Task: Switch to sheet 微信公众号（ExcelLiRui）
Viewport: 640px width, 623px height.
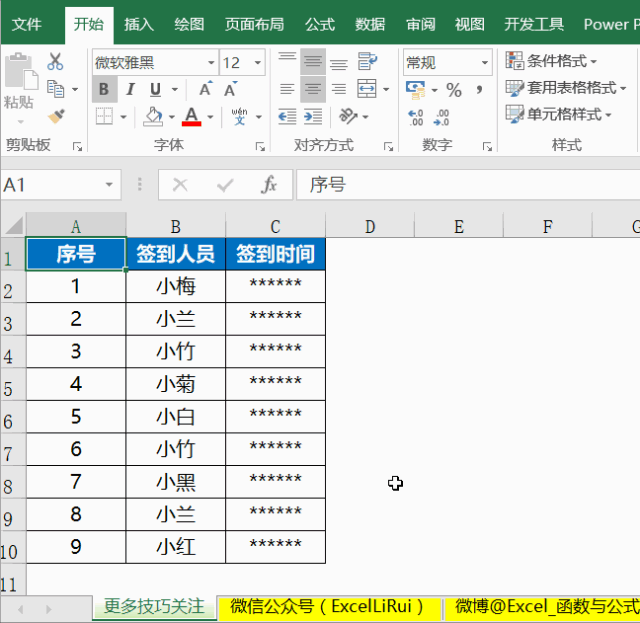Action: coord(329,607)
